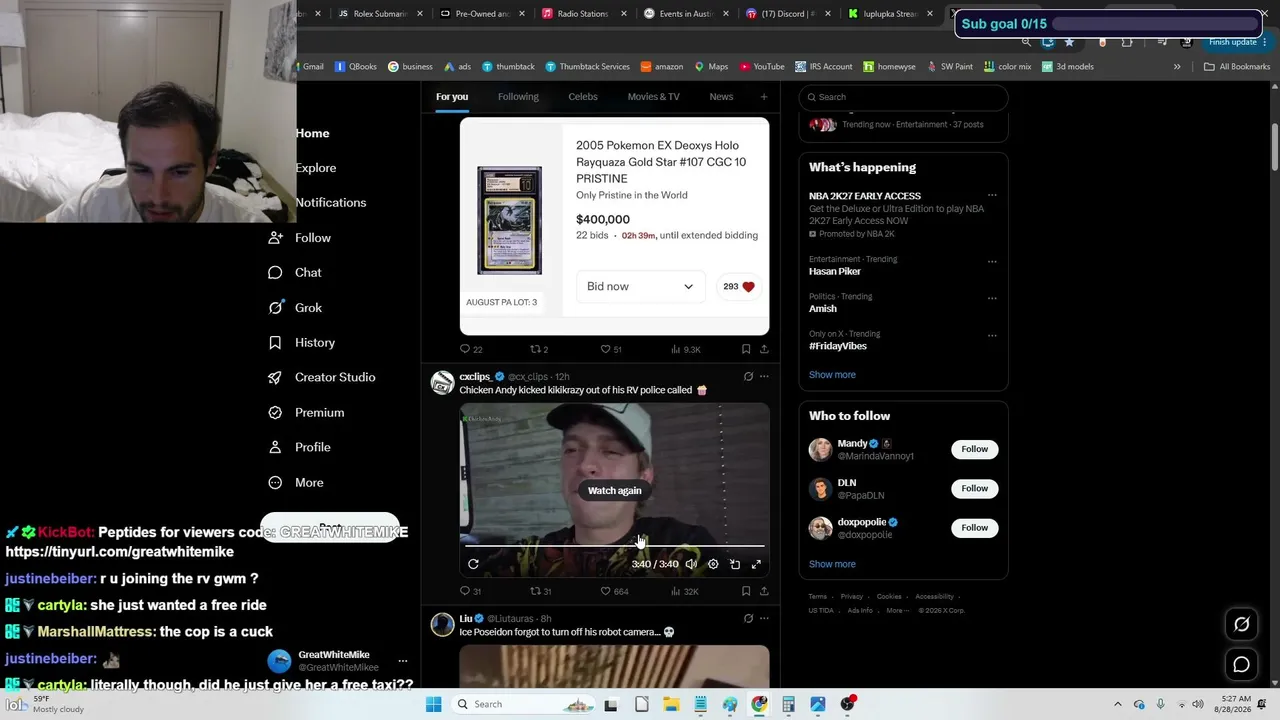Open Grok explain icon on cxclips_ post
The width and height of the screenshot is (1280, 720).
[748, 377]
